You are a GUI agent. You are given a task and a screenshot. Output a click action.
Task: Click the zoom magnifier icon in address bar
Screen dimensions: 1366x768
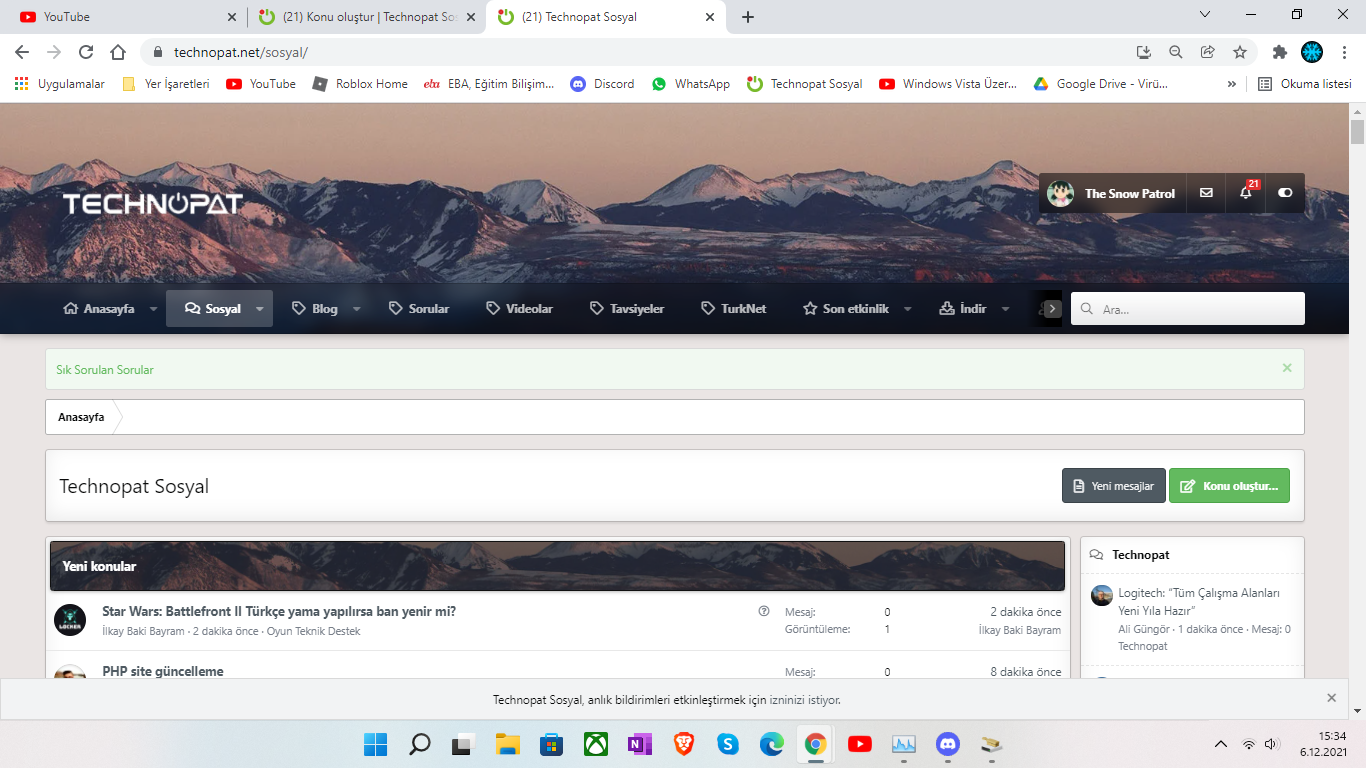(x=1176, y=52)
